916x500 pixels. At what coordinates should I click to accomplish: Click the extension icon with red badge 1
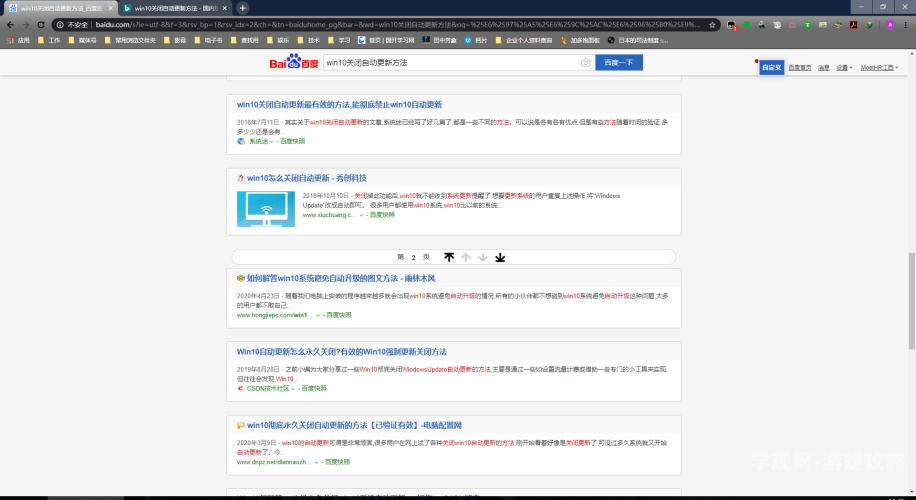point(731,25)
